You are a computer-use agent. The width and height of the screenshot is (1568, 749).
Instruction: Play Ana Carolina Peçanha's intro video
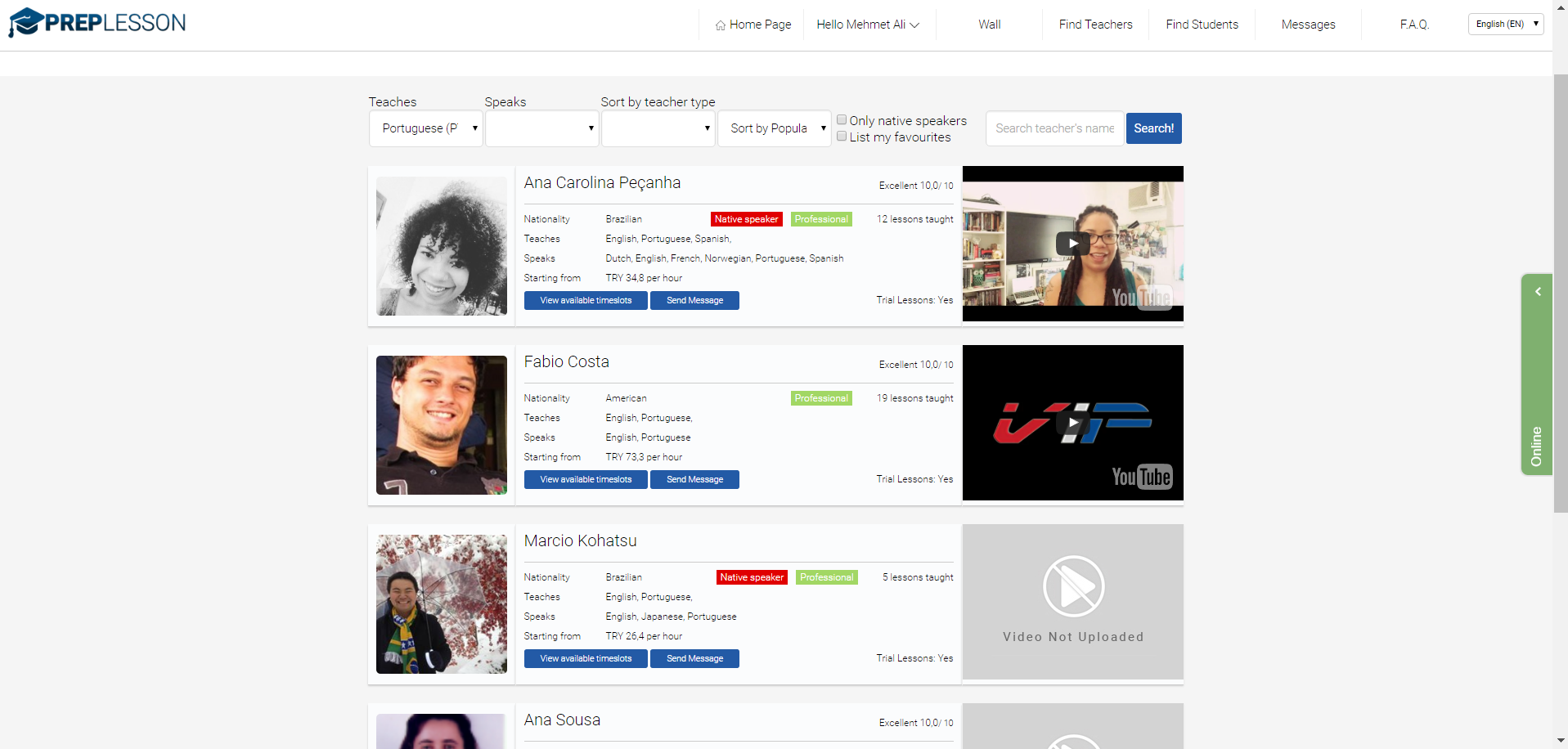click(x=1072, y=244)
